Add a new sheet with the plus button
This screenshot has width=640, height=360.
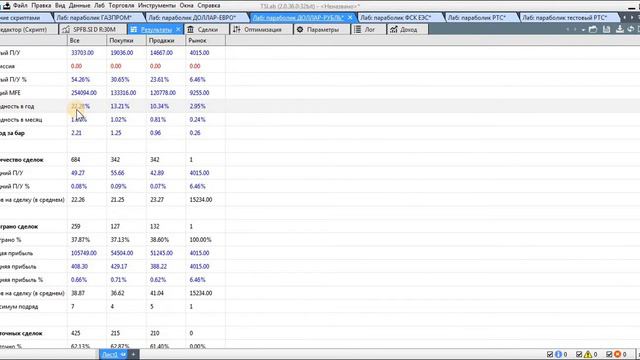pos(133,354)
